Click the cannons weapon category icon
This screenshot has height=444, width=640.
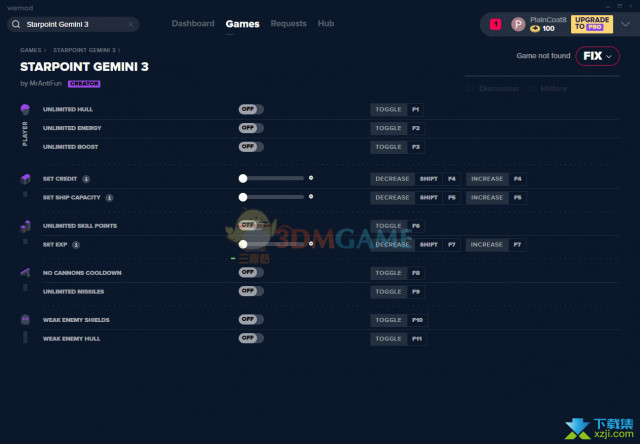click(25, 273)
